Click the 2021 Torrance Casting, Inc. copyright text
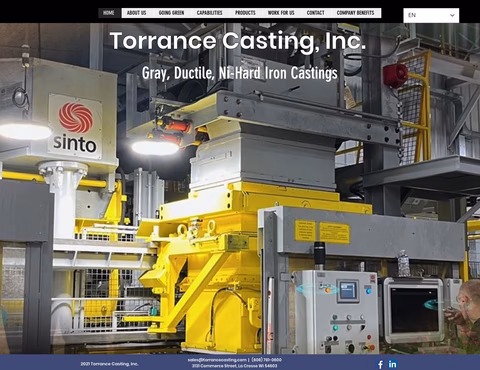This screenshot has width=480, height=370. [109, 364]
